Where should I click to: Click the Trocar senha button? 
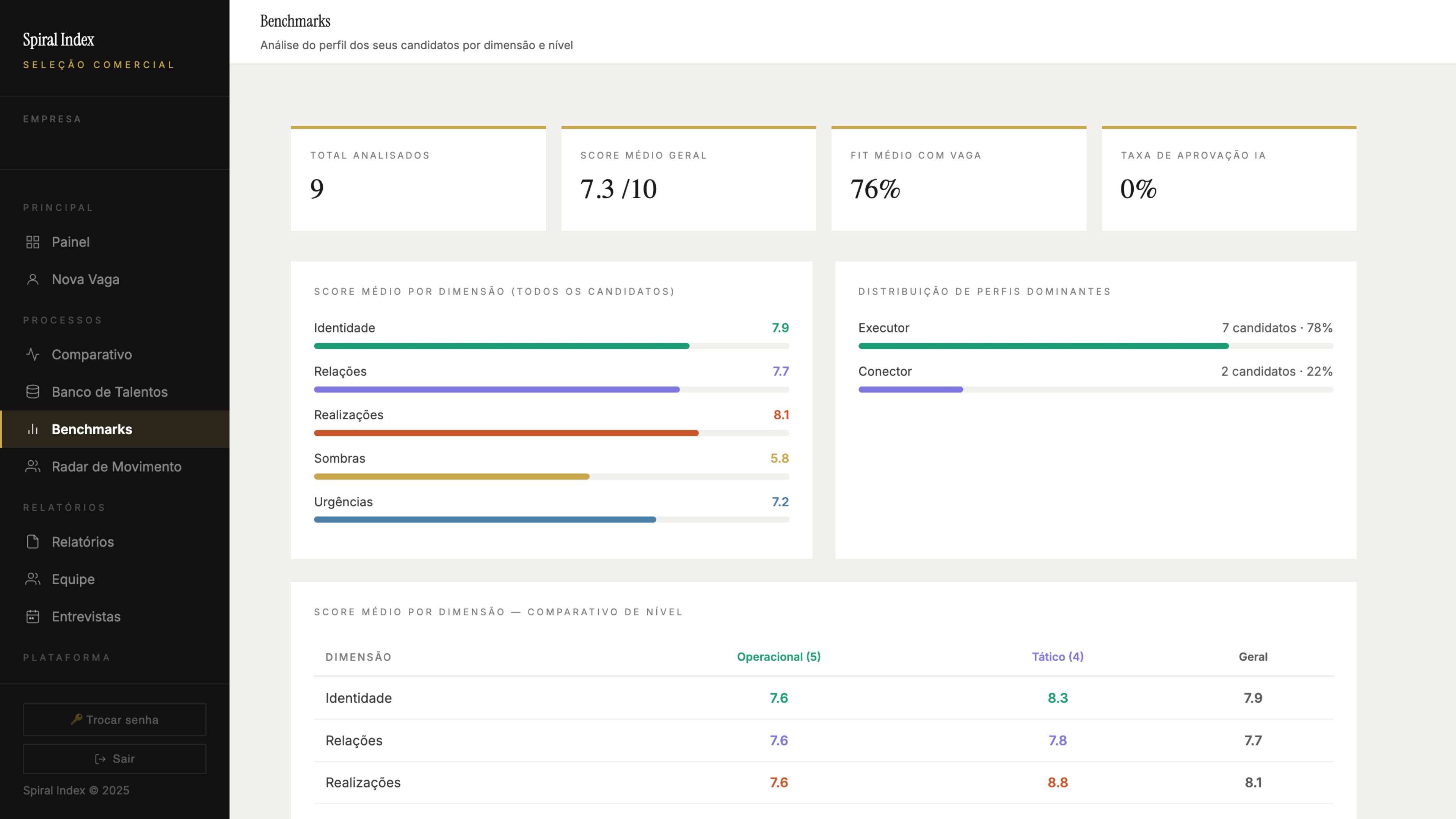pyautogui.click(x=115, y=720)
